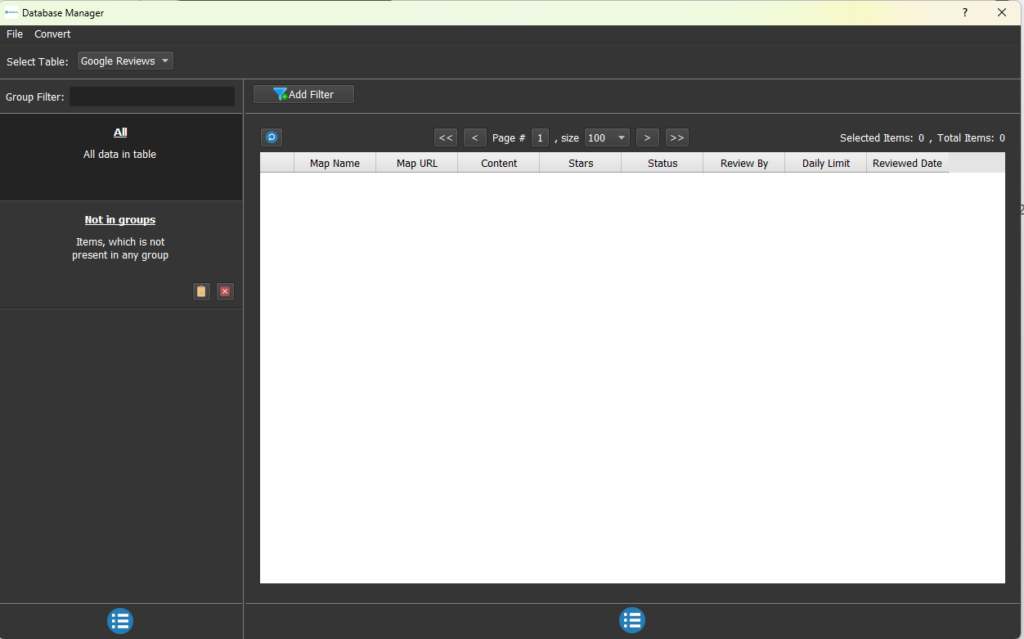Click the question mark help button
The height and width of the screenshot is (639, 1024).
click(965, 13)
